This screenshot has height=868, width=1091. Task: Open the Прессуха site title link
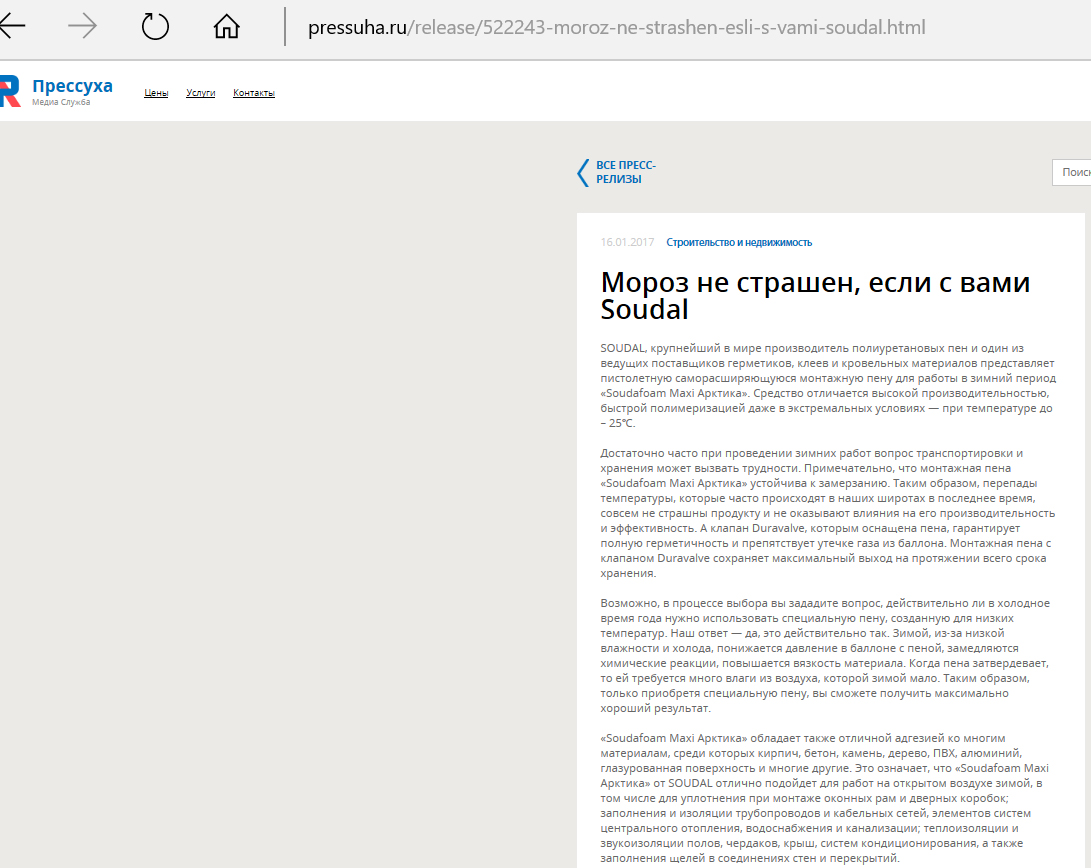pyautogui.click(x=72, y=86)
